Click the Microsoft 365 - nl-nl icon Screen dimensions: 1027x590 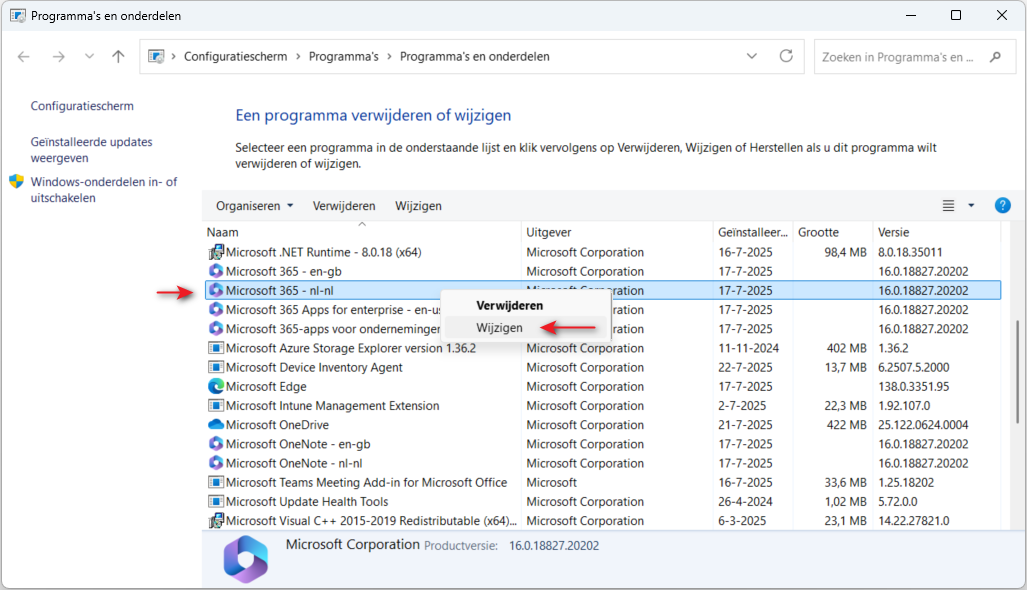click(x=215, y=290)
